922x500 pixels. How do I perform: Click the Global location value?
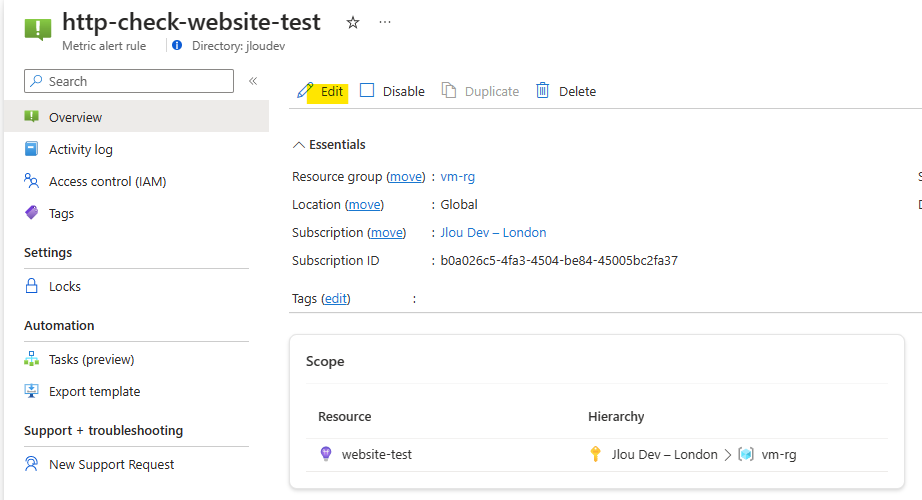[x=459, y=204]
